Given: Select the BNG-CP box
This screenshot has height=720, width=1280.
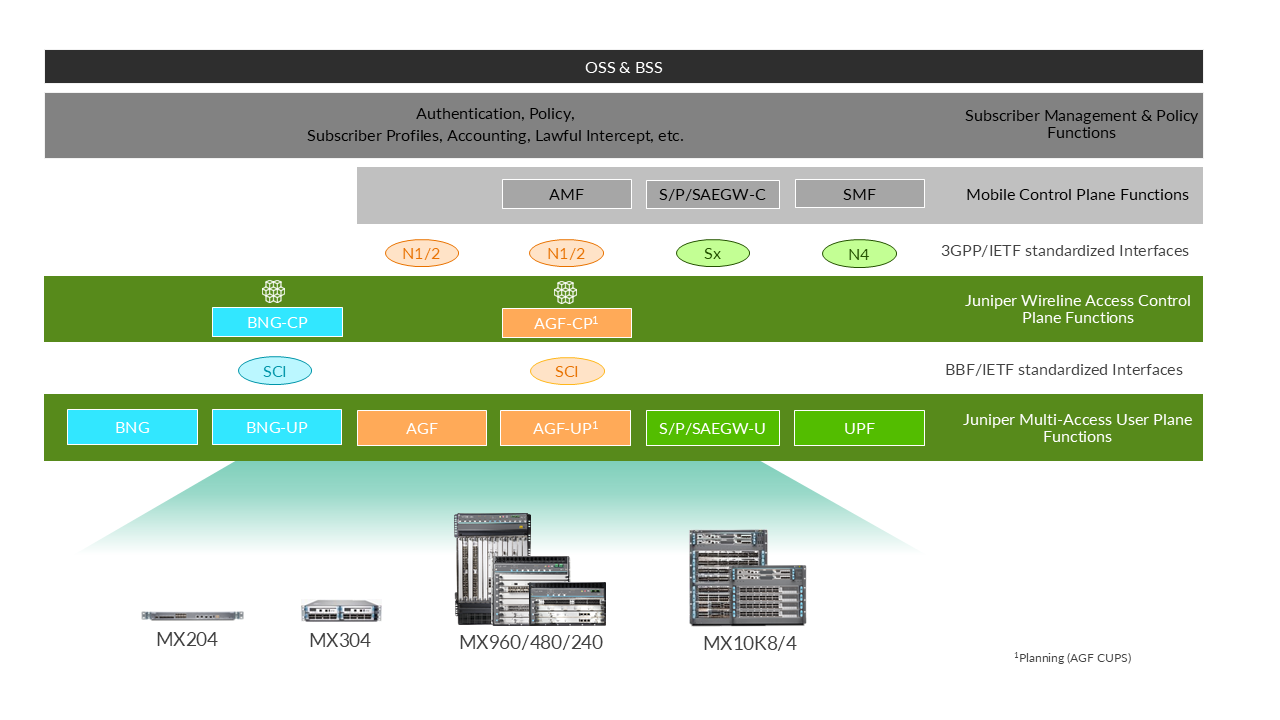Looking at the screenshot, I should coord(277,322).
